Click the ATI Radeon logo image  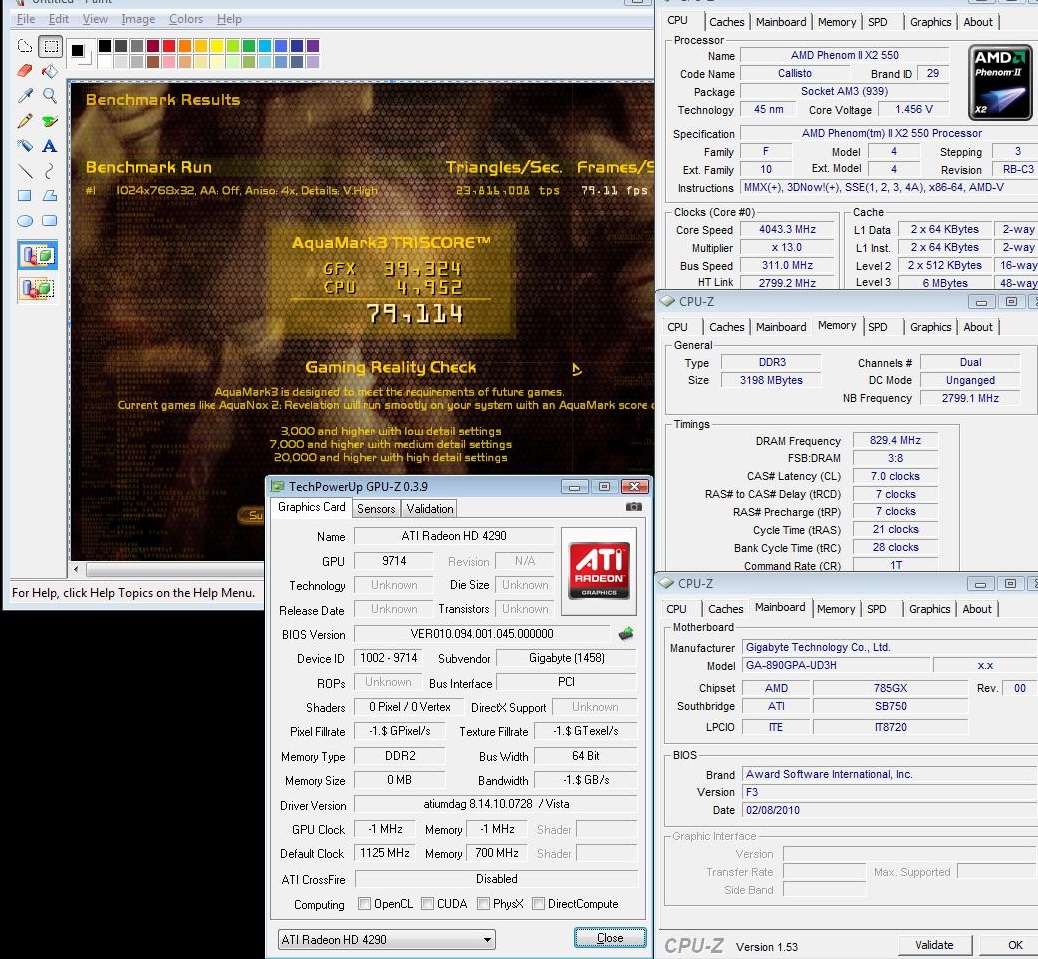coord(598,570)
